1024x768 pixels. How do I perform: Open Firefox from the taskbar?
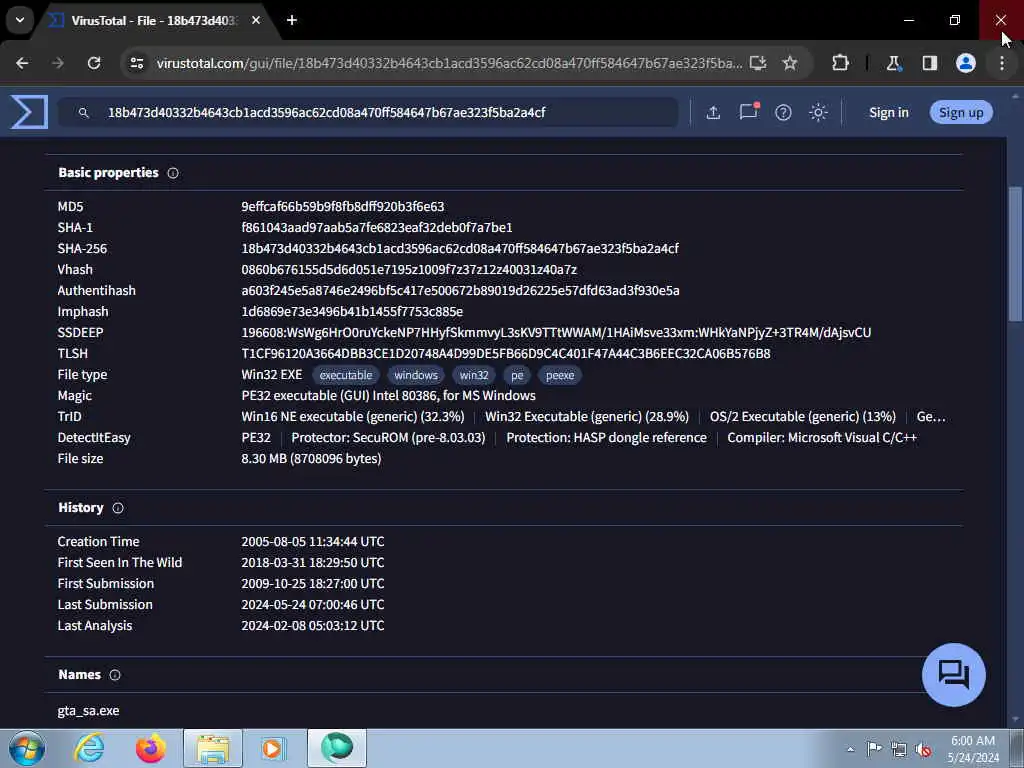point(150,748)
